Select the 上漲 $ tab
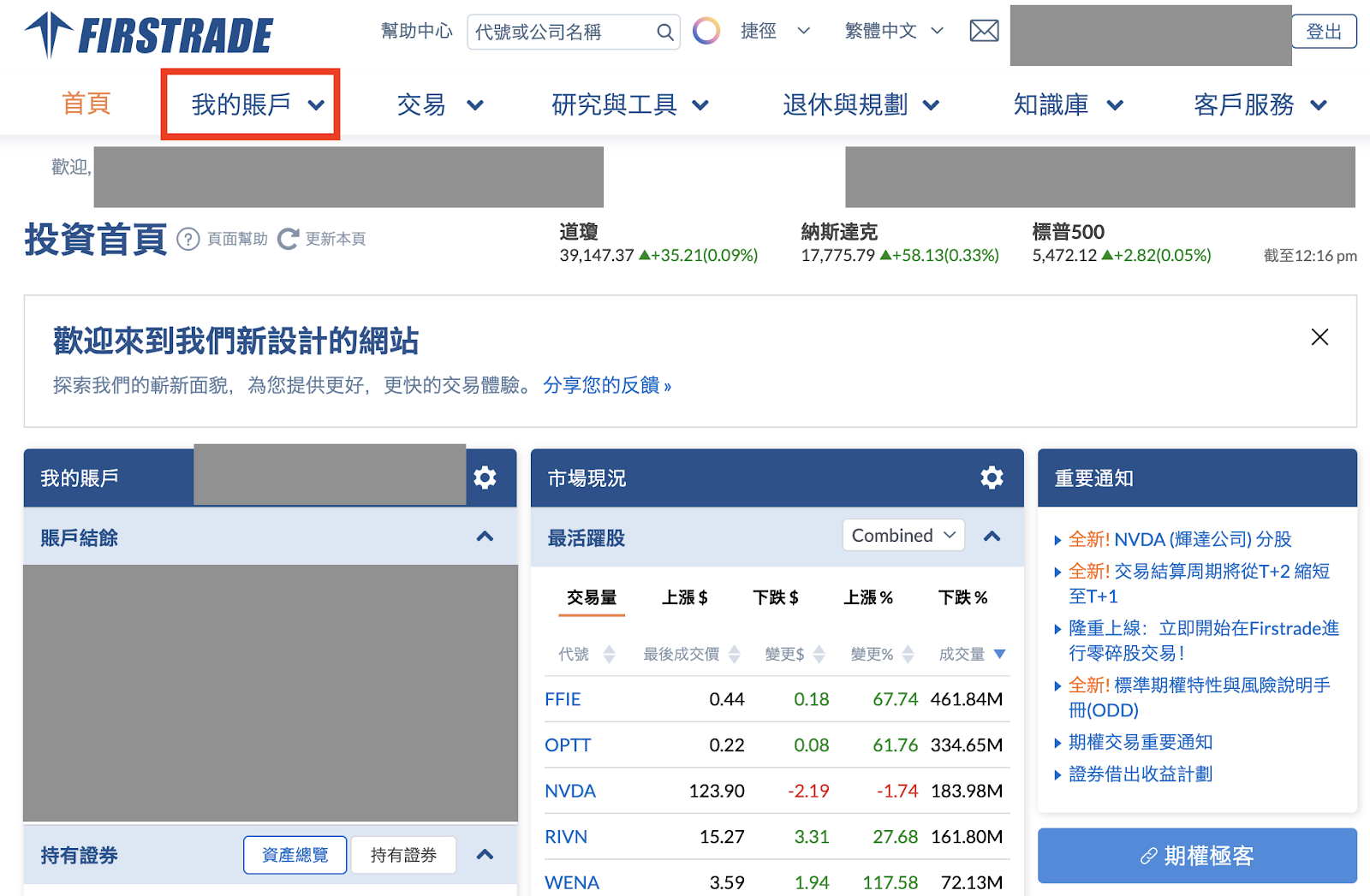Viewport: 1370px width, 896px height. coord(684,597)
